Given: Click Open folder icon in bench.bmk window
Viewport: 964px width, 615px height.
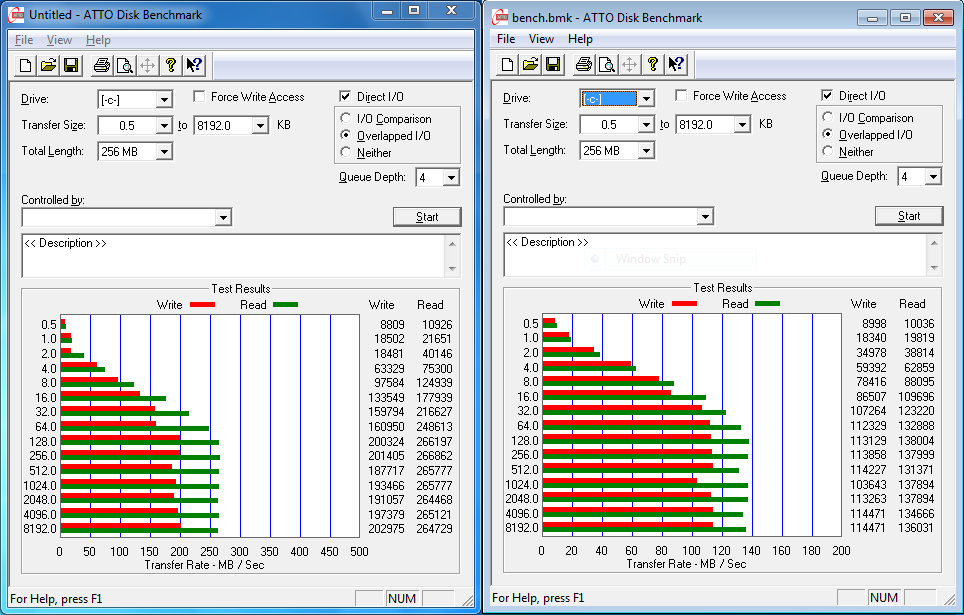Looking at the screenshot, I should pyautogui.click(x=531, y=64).
